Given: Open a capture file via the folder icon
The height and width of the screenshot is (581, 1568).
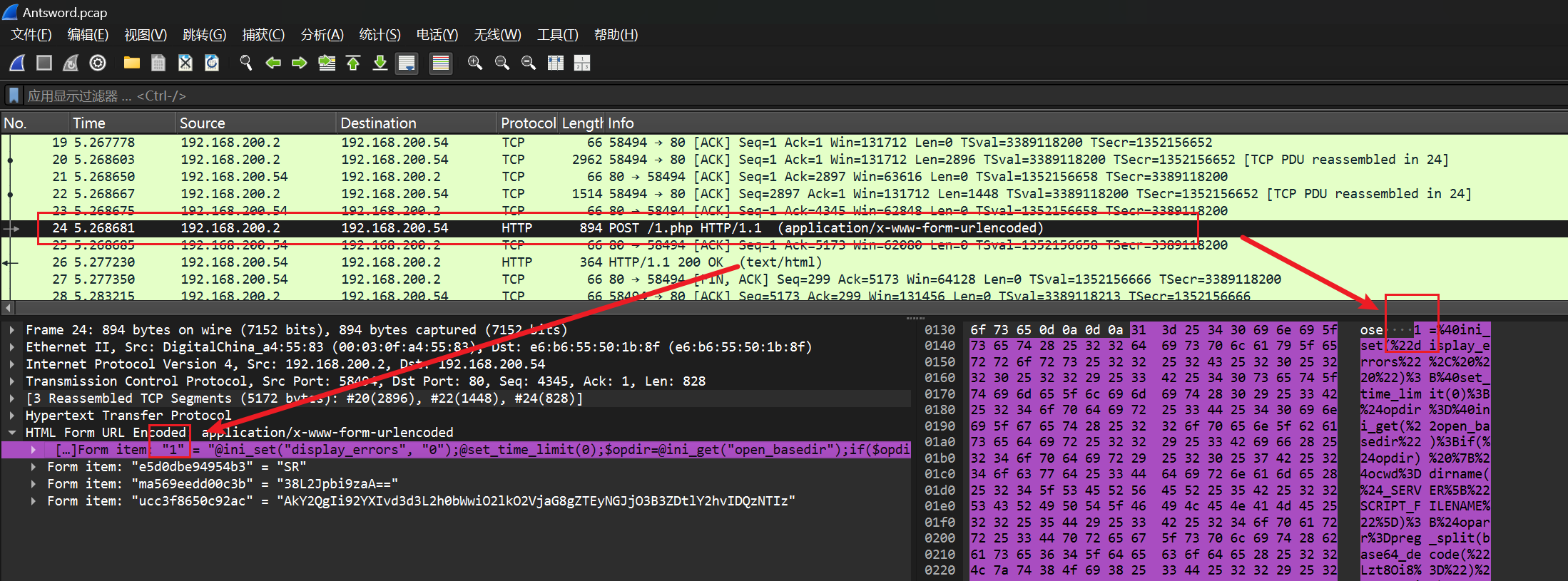Looking at the screenshot, I should tap(131, 63).
